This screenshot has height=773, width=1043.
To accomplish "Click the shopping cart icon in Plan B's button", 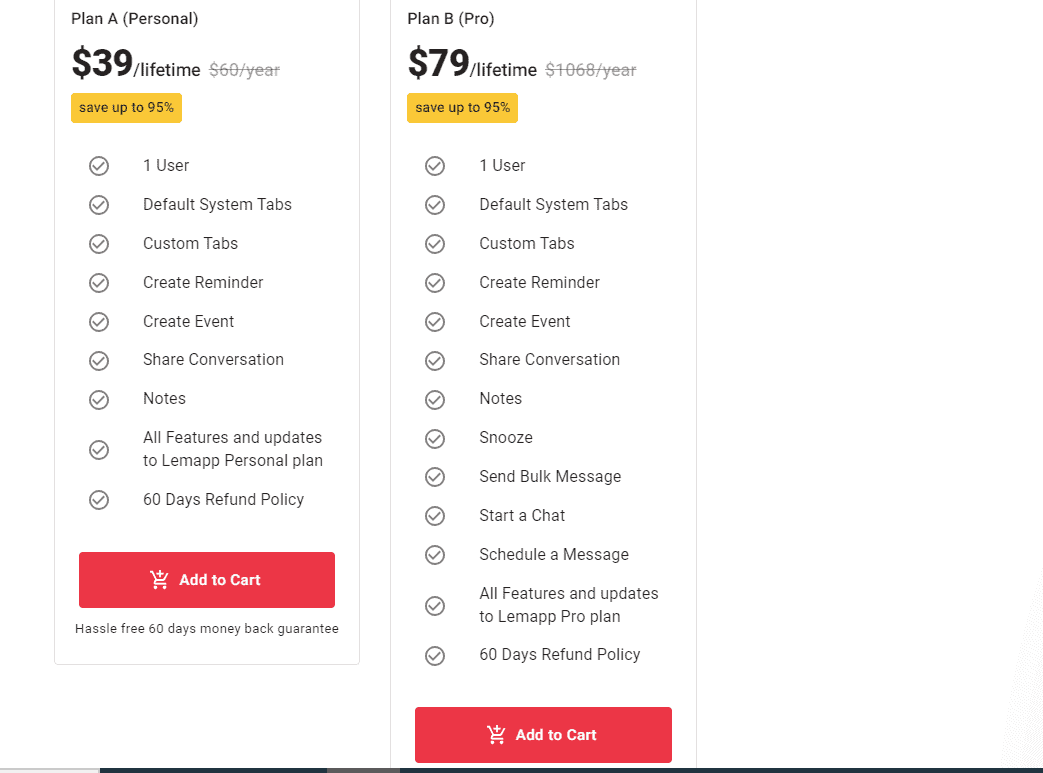I will [x=496, y=734].
